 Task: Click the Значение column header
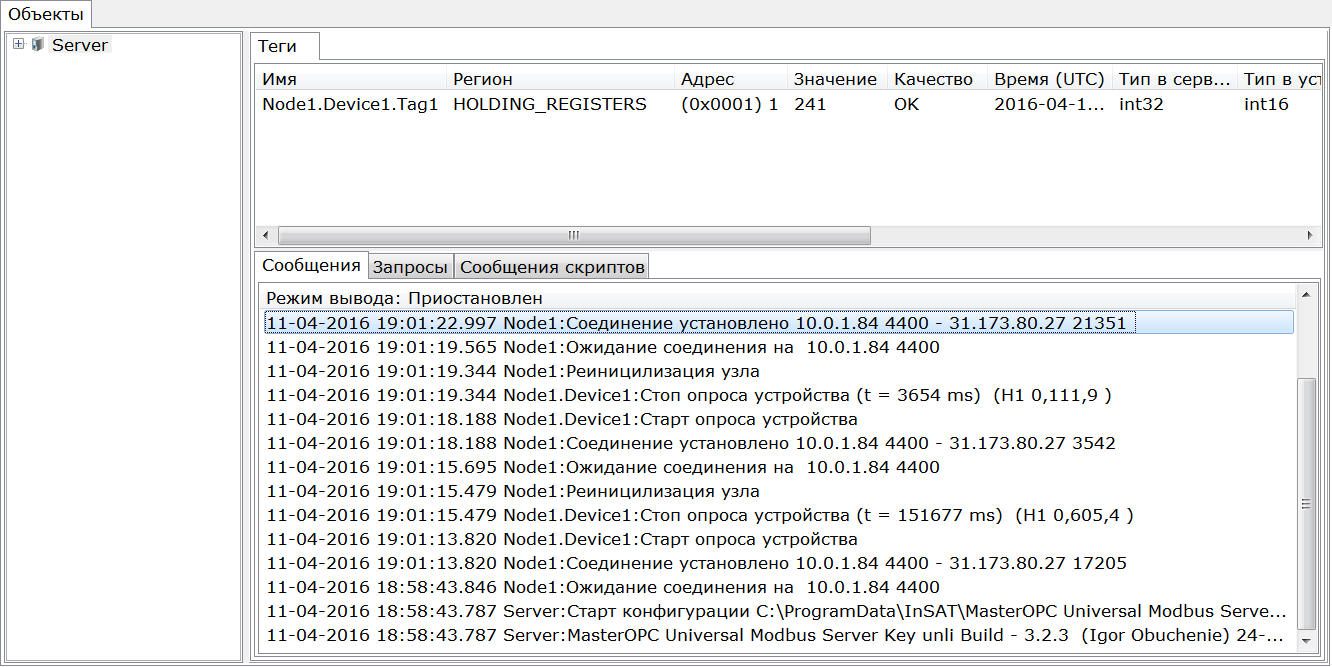point(834,80)
